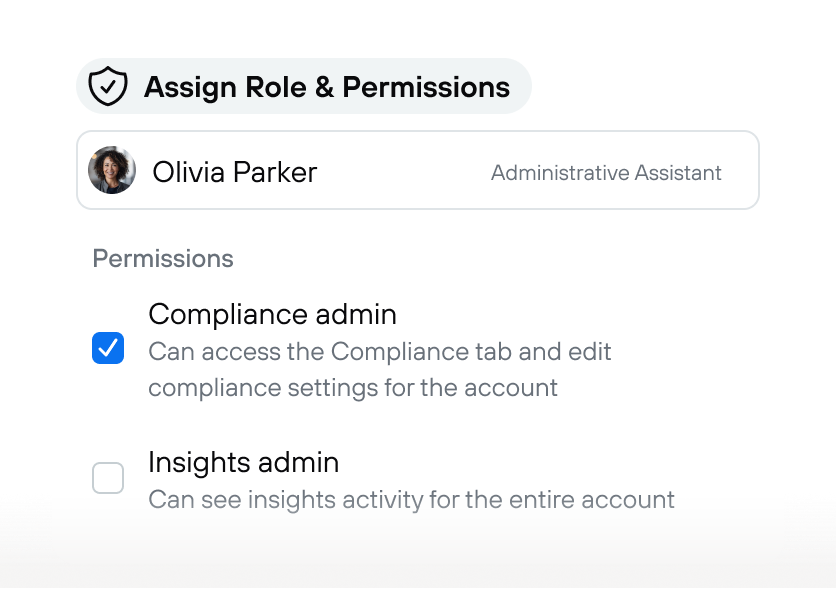Click the insights activity description text
This screenshot has width=836, height=592.
(412, 500)
